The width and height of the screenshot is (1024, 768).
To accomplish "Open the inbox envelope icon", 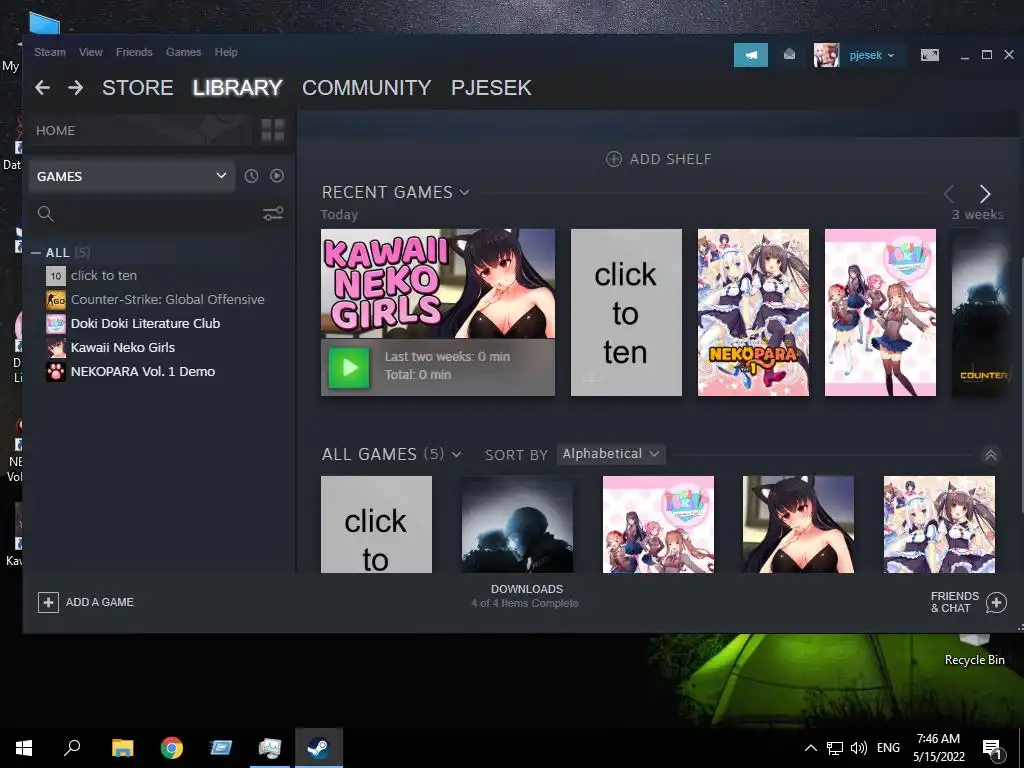I will tap(790, 55).
